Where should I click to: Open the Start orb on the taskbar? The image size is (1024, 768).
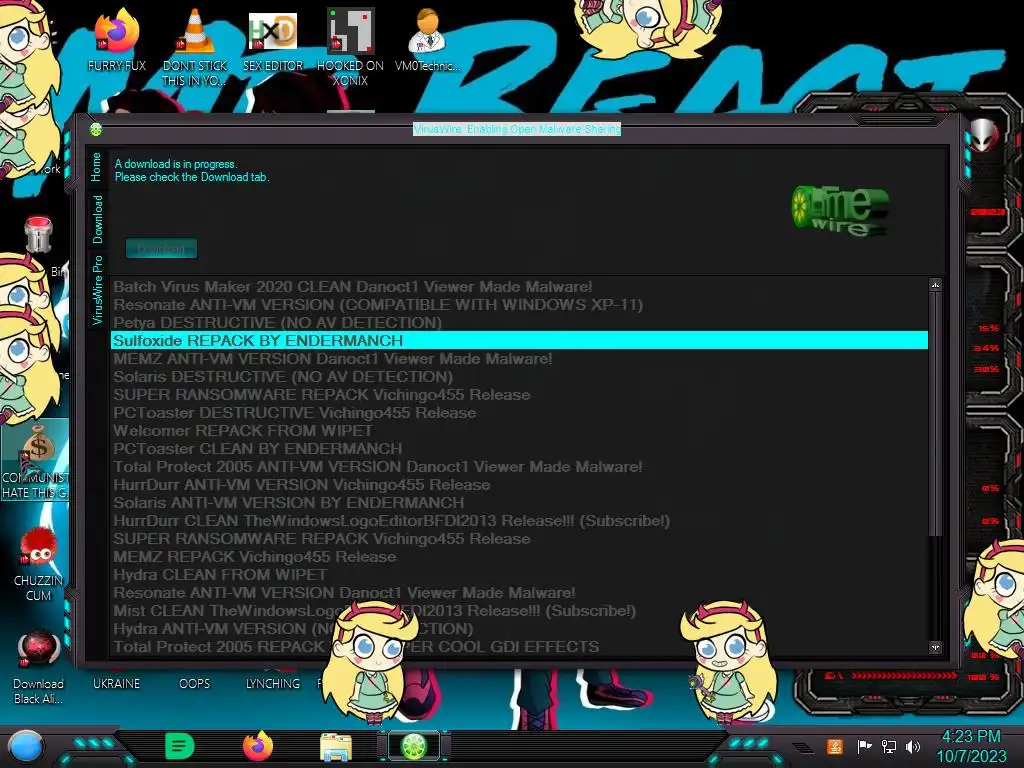pos(26,747)
